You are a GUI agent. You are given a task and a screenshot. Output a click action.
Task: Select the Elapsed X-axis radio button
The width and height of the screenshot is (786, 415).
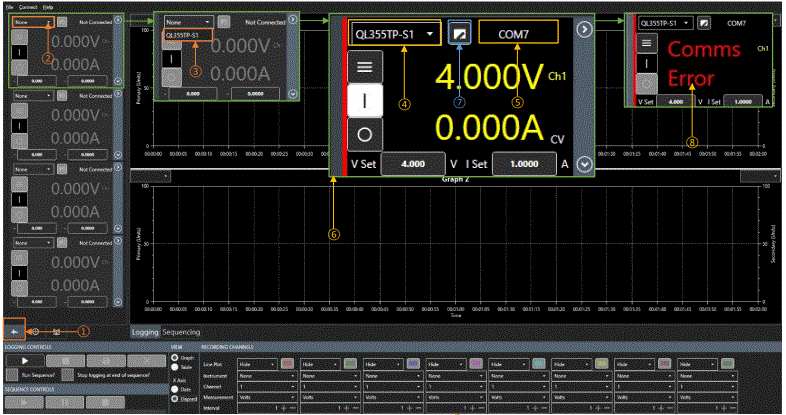[x=175, y=398]
